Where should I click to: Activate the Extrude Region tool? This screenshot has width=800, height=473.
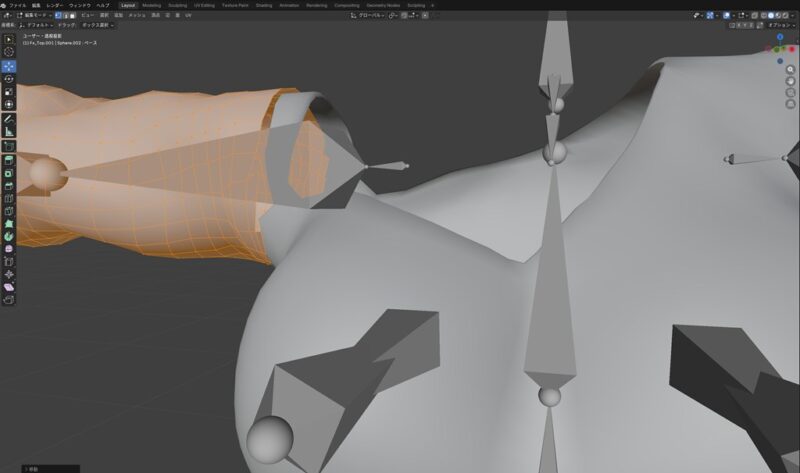point(9,158)
